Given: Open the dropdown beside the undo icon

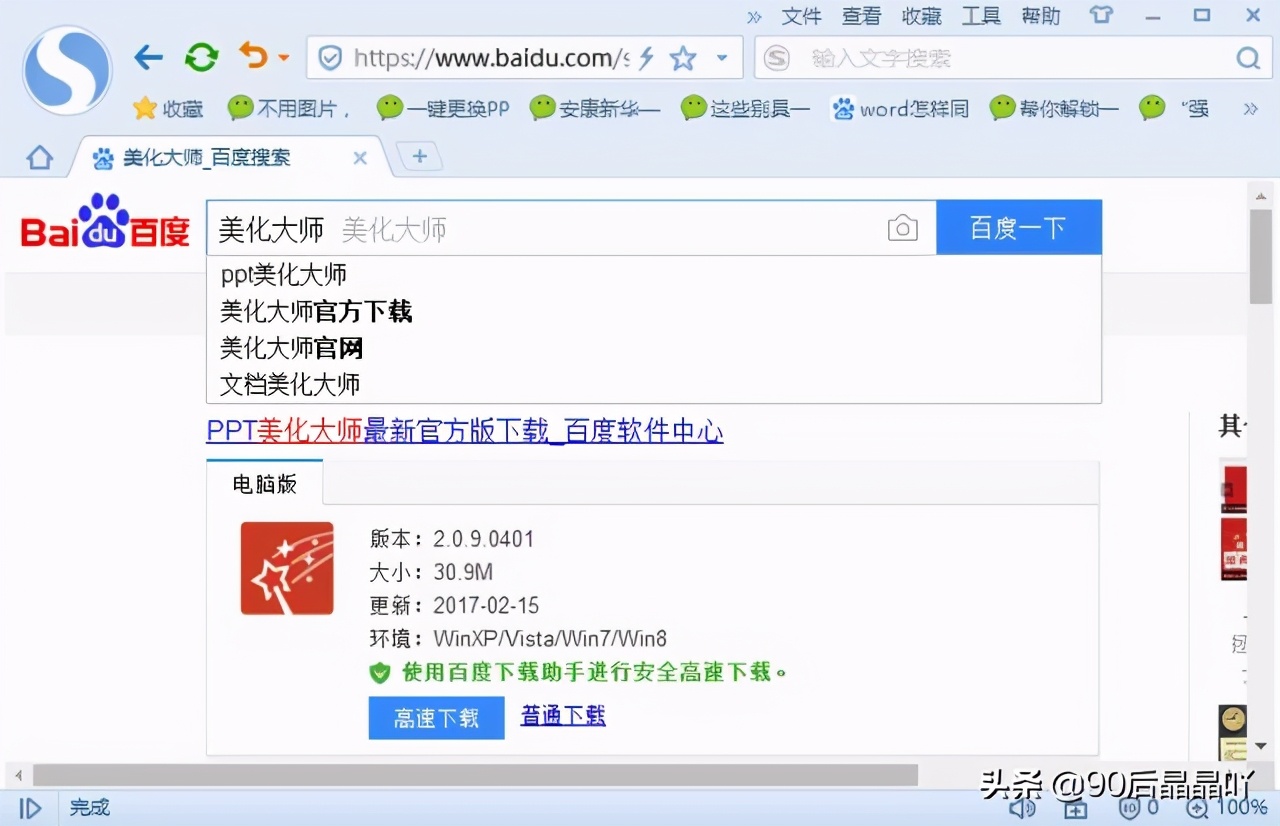Looking at the screenshot, I should [284, 58].
